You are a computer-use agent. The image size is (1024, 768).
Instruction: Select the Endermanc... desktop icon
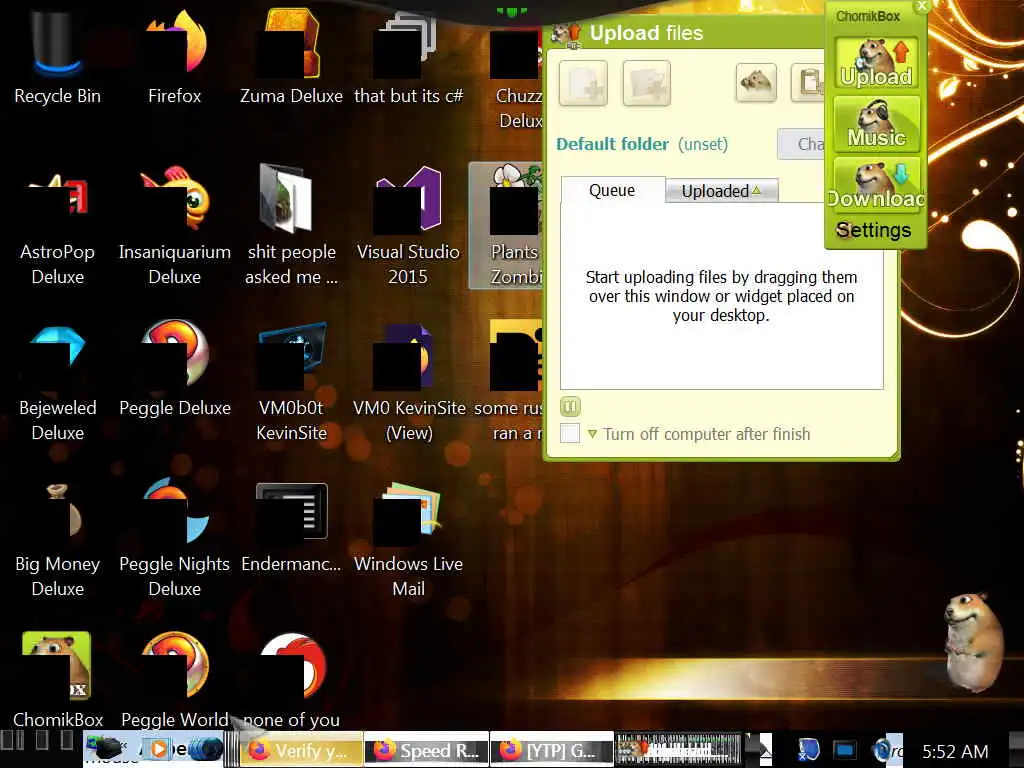[x=291, y=528]
